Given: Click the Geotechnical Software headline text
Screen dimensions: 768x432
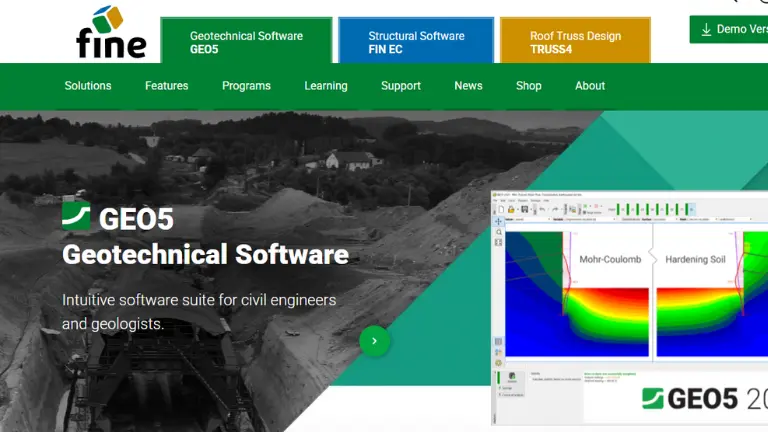Looking at the screenshot, I should (205, 254).
